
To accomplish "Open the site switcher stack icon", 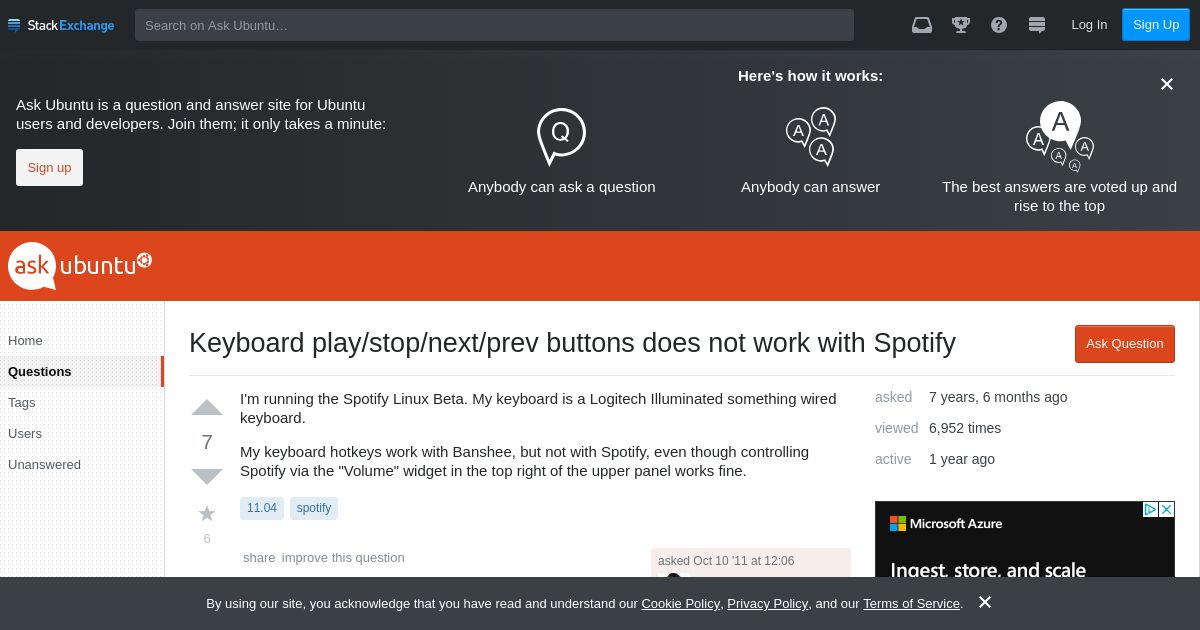I will (x=1037, y=25).
